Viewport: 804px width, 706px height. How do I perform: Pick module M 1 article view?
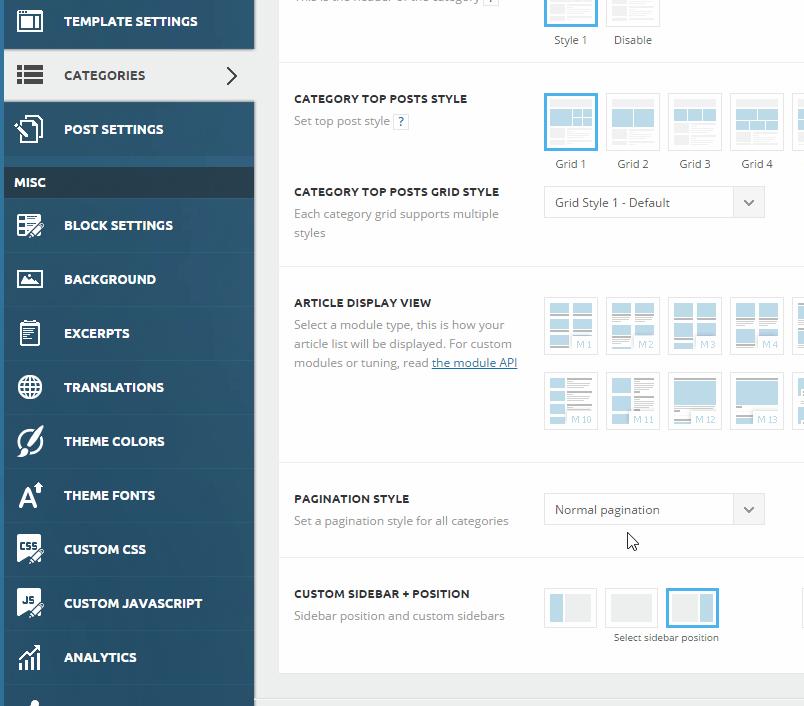571,326
